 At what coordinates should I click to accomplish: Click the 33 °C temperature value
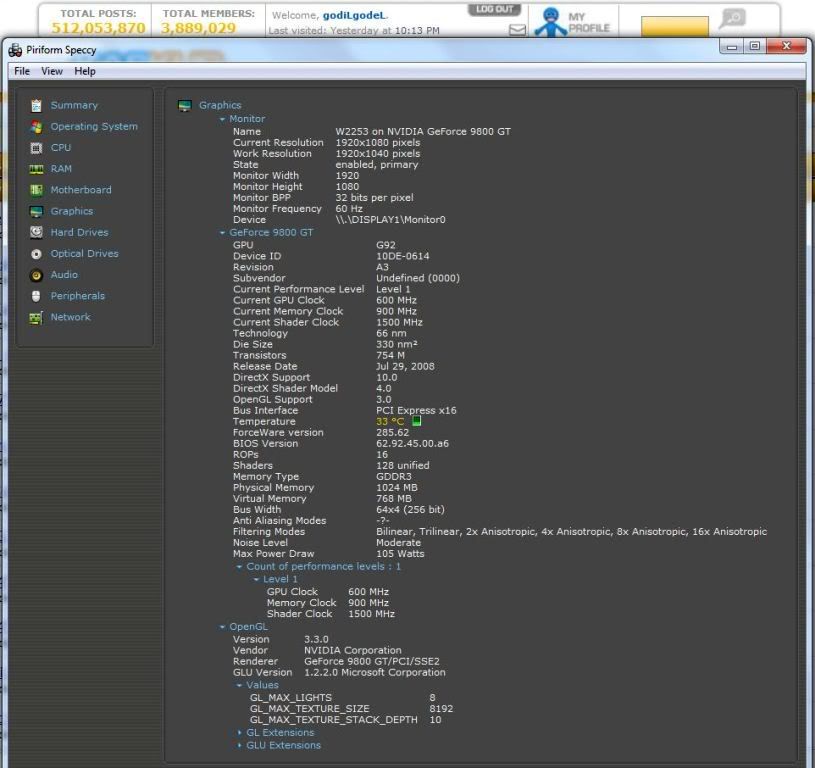pyautogui.click(x=390, y=421)
